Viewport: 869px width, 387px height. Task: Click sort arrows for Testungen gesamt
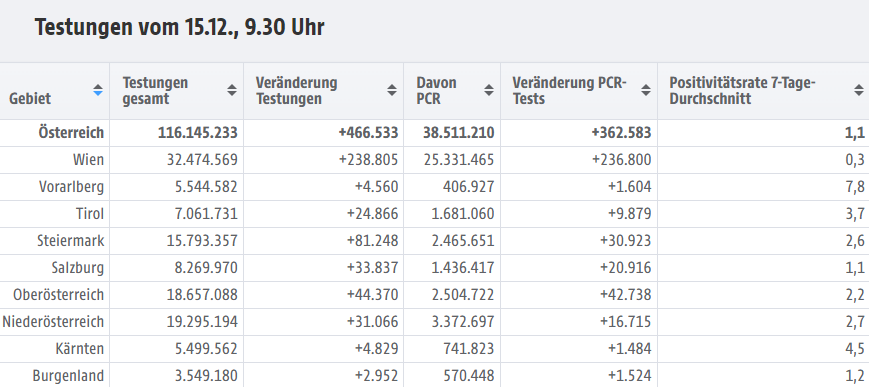[x=232, y=90]
